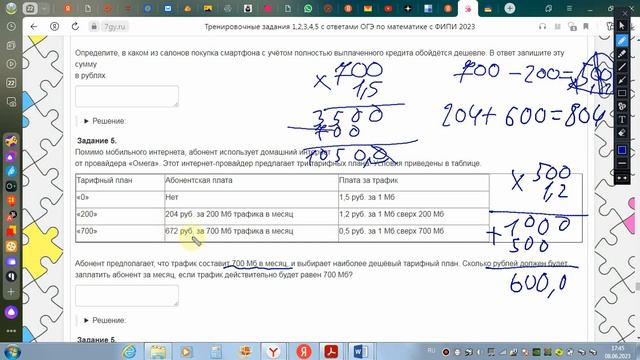Open the blue color swatch picker
640x360 pixels.
[622, 150]
